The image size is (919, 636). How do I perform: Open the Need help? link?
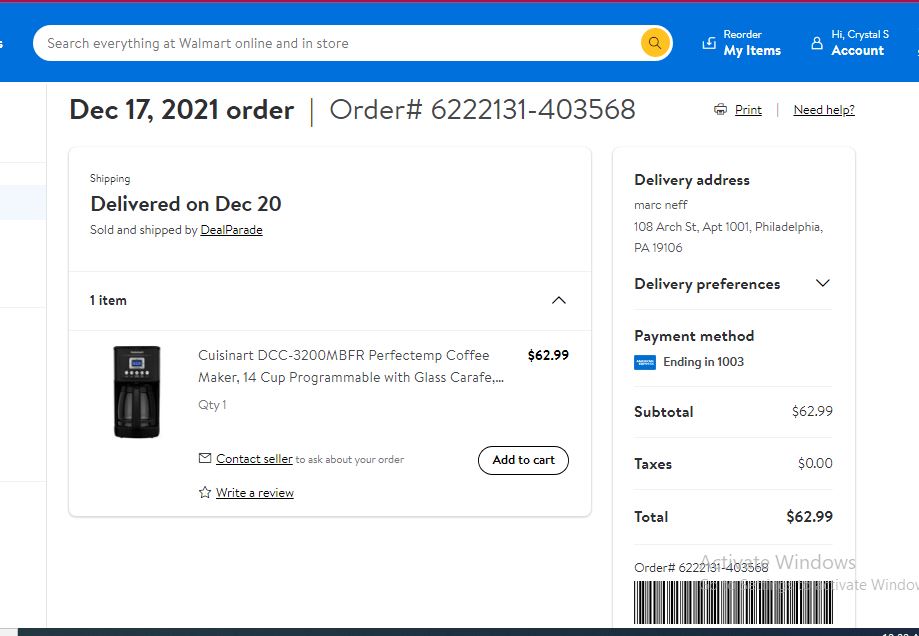click(823, 110)
